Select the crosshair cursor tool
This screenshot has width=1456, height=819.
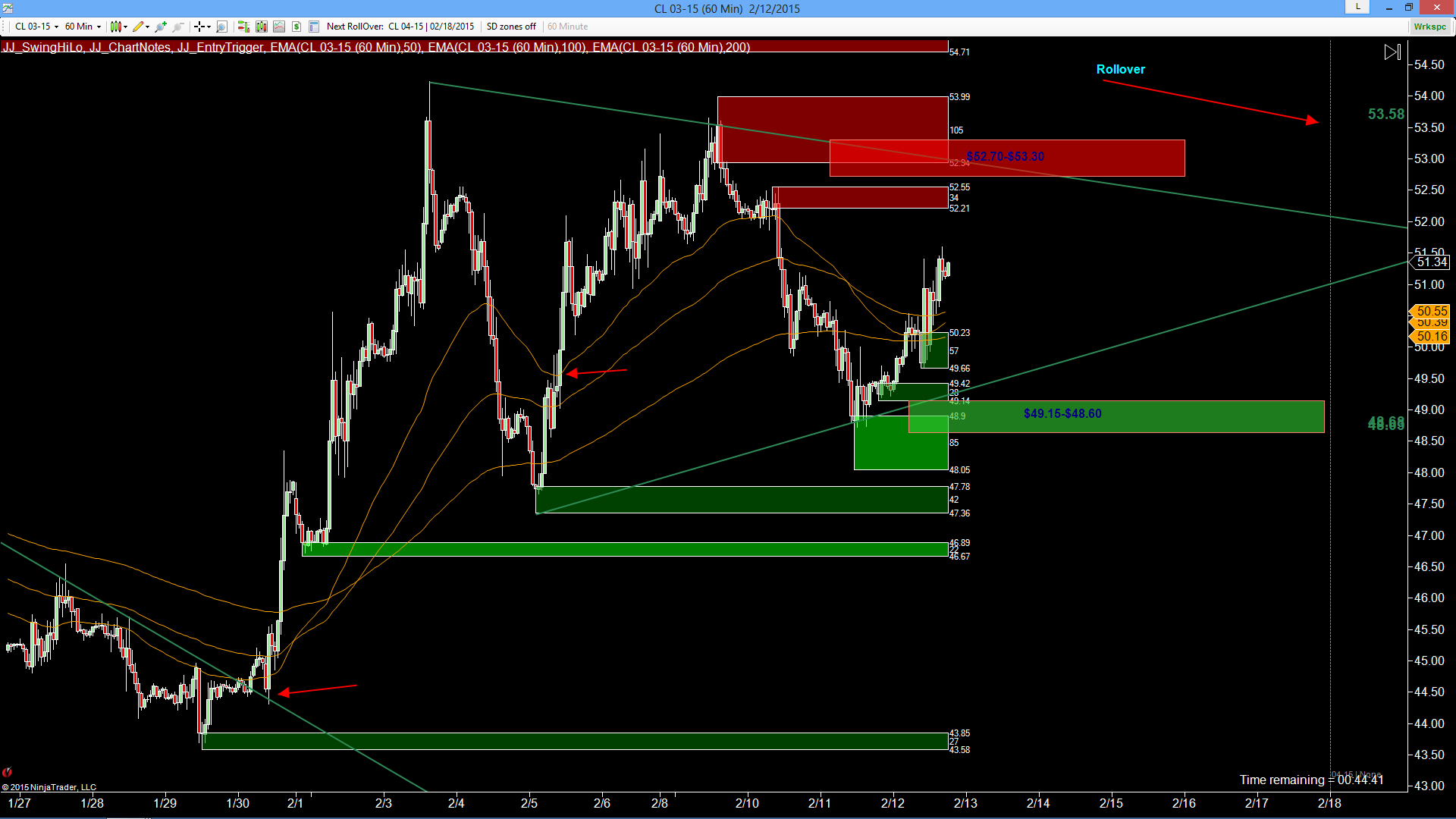pyautogui.click(x=202, y=27)
